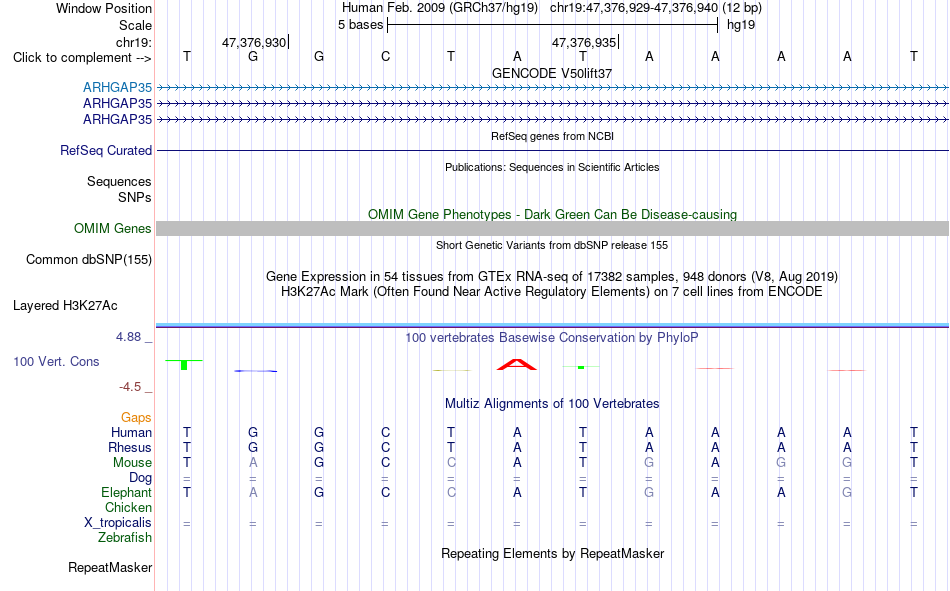Viewport: 950px width, 591px height.
Task: Click the Elephant species label
Action: [x=126, y=493]
